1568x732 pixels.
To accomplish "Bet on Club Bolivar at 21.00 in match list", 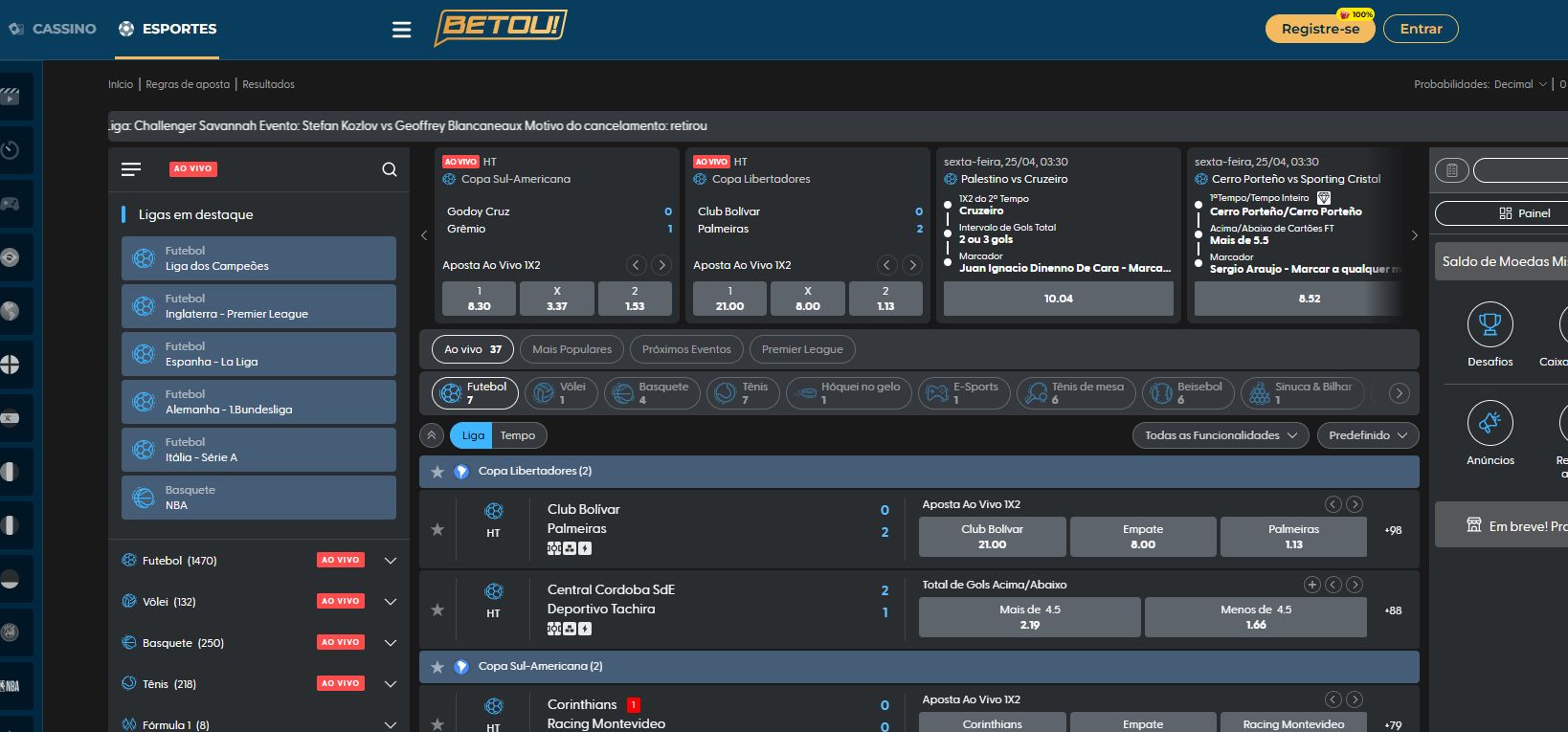I will (x=992, y=537).
